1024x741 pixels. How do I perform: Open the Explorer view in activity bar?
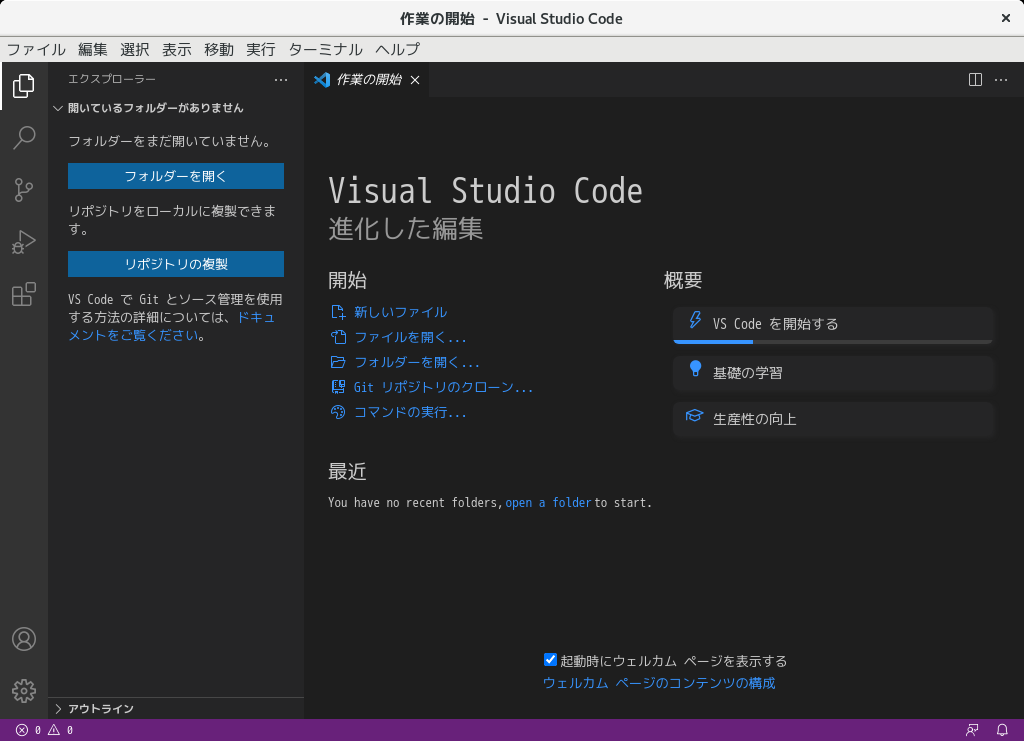(x=24, y=86)
